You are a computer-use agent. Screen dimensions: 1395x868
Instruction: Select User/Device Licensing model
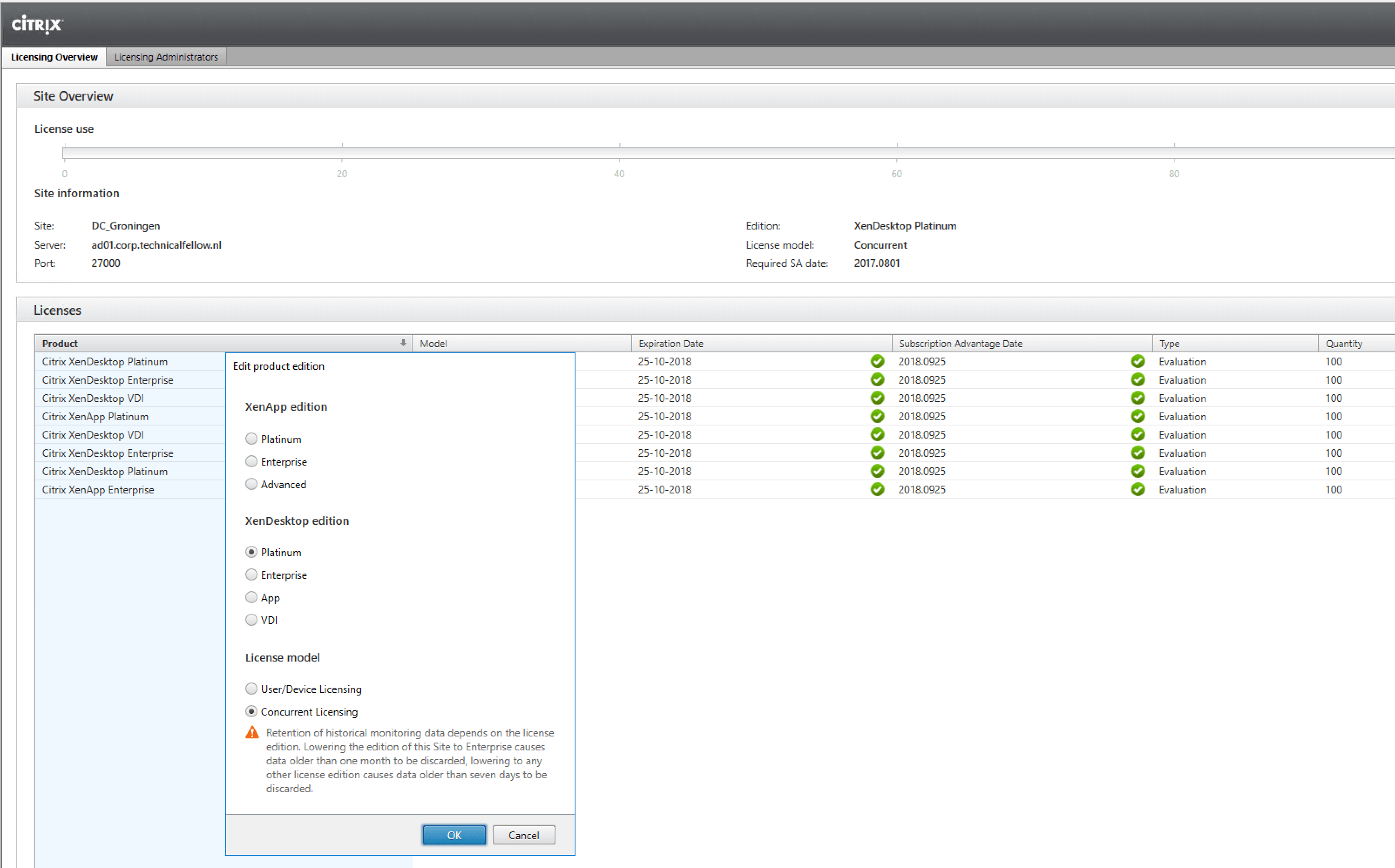(251, 688)
